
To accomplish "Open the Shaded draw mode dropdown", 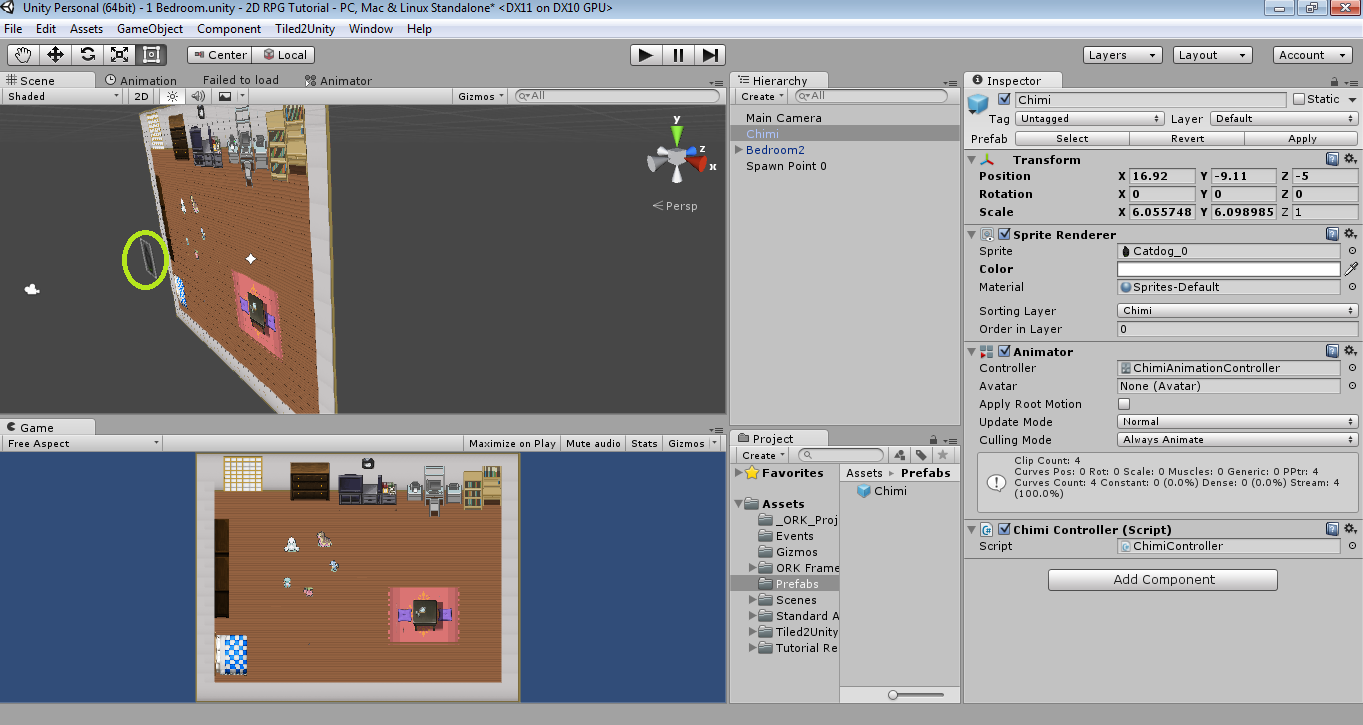I will (62, 96).
